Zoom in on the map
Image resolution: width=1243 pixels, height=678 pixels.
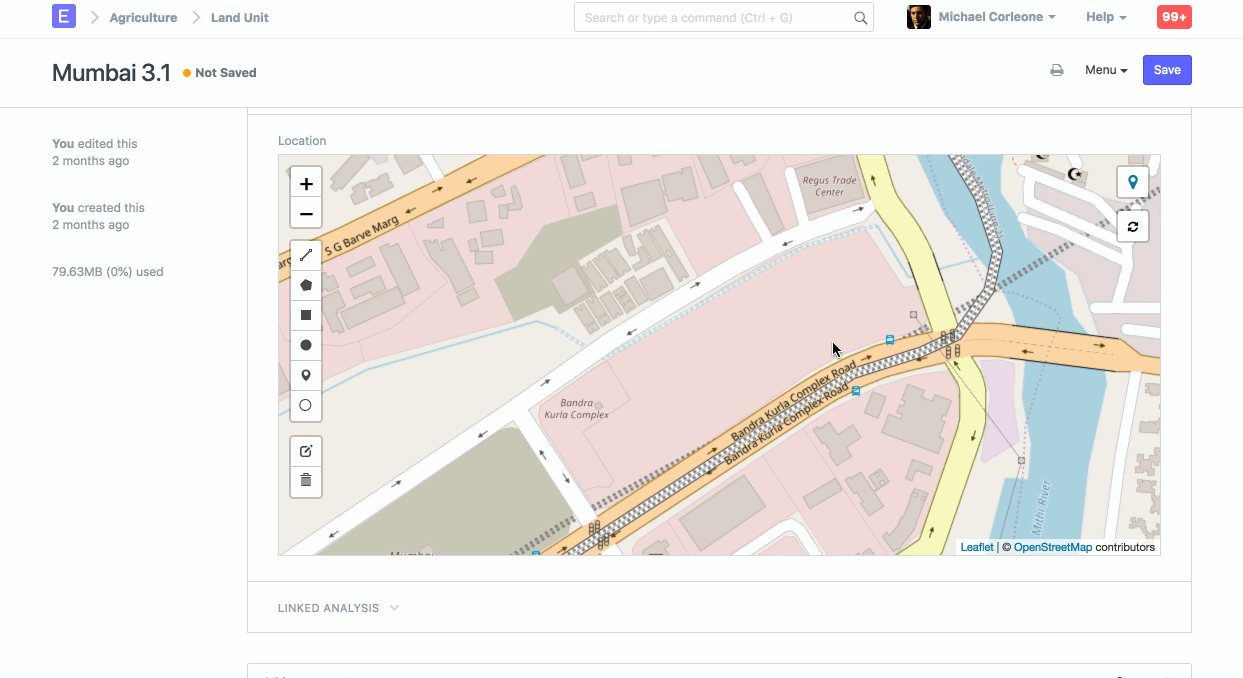306,183
